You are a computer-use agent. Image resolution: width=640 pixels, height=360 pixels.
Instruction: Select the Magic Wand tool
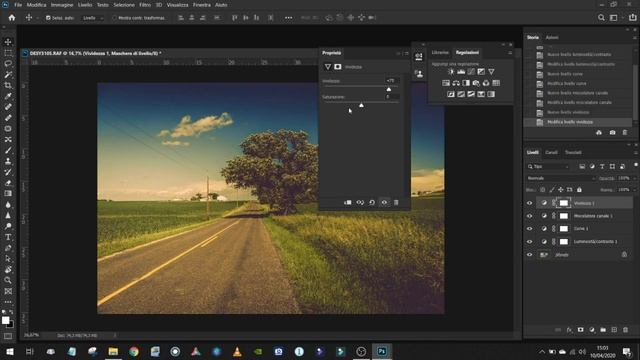coord(8,75)
